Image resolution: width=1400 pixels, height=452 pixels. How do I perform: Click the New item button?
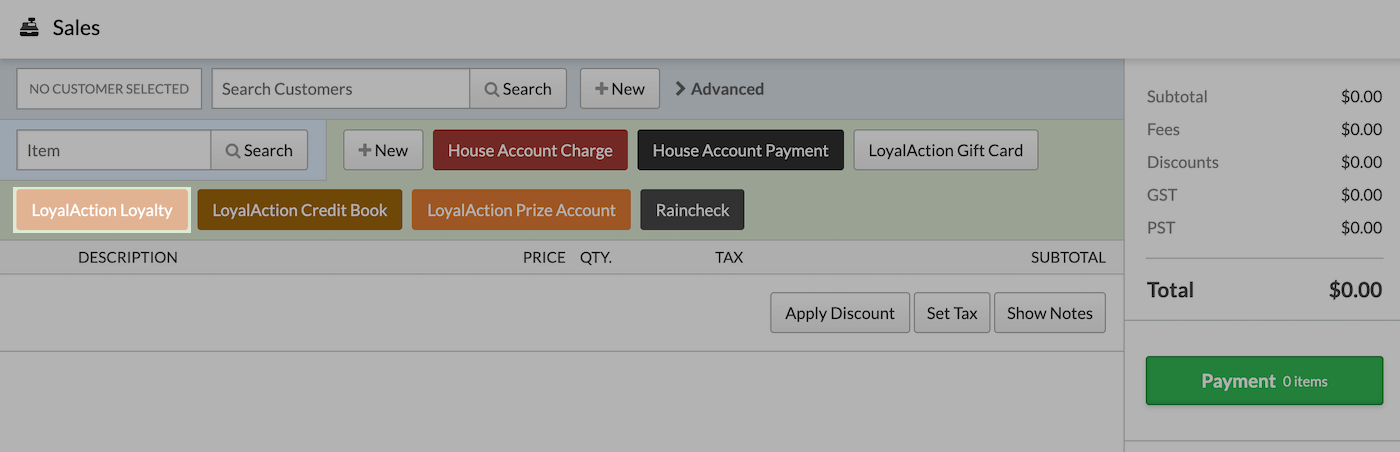click(x=383, y=150)
